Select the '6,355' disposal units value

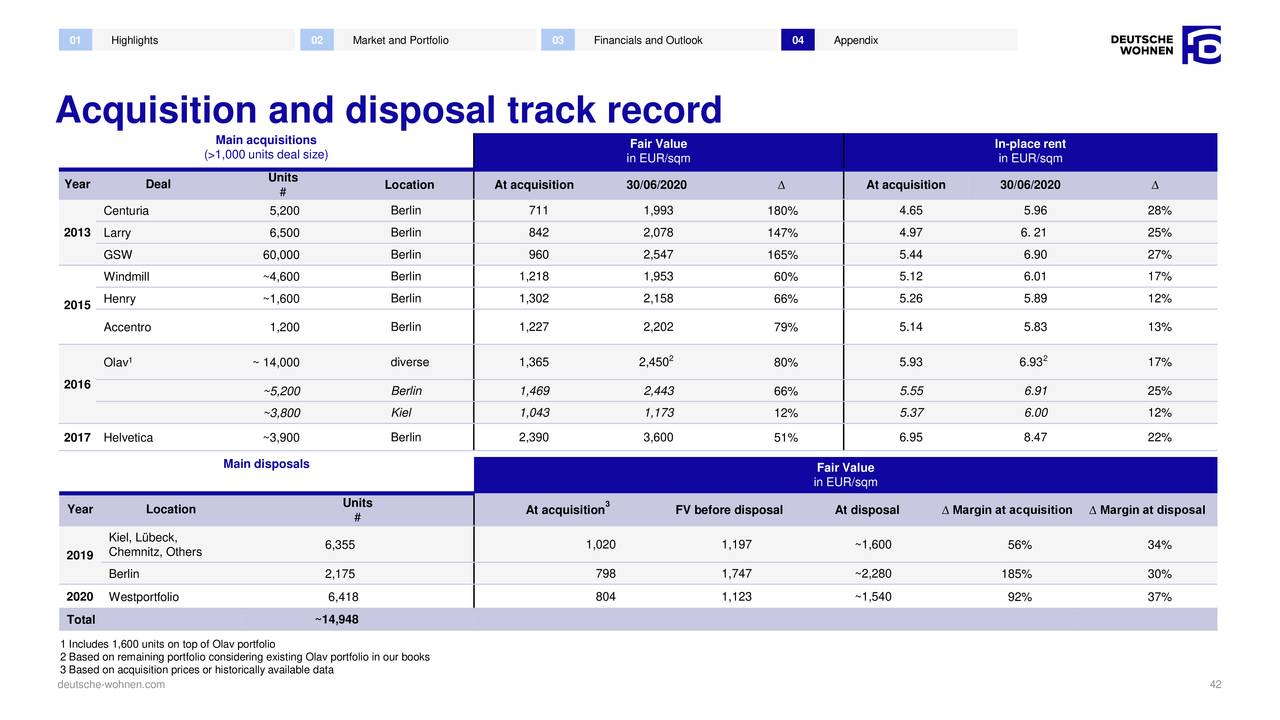click(340, 545)
